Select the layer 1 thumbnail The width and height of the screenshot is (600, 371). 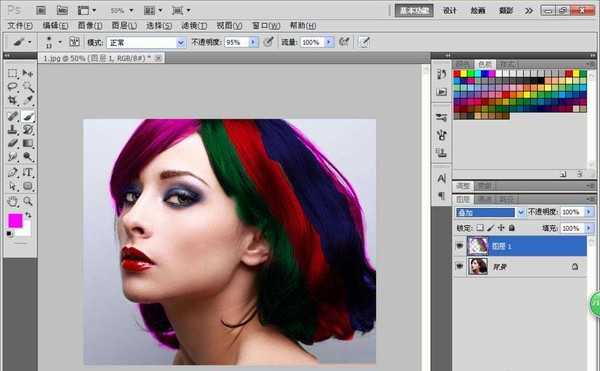point(478,246)
